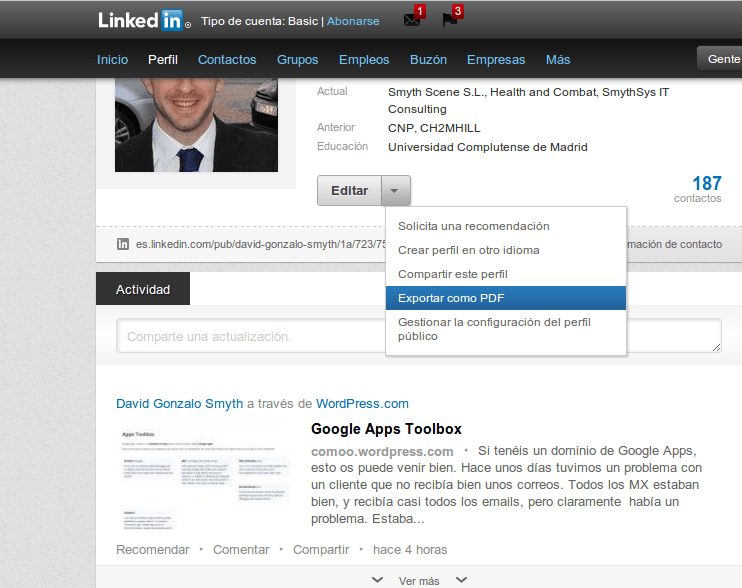This screenshot has height=588, width=742.
Task: Select Gestionar la configuración del perfil público
Action: [505, 329]
